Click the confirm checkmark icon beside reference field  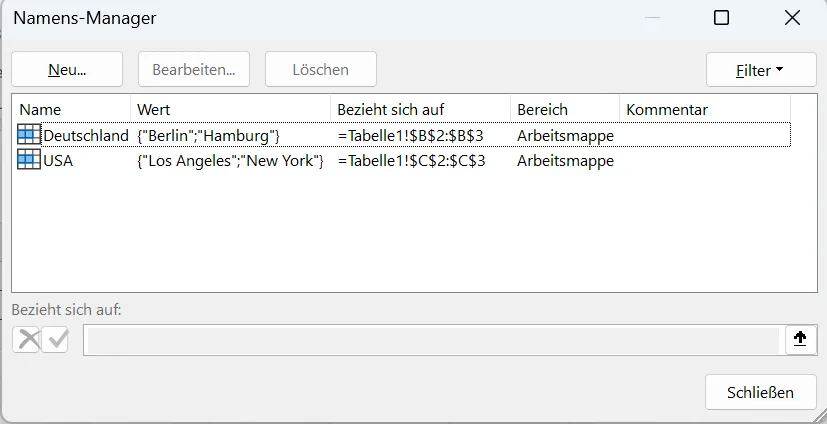(55, 339)
